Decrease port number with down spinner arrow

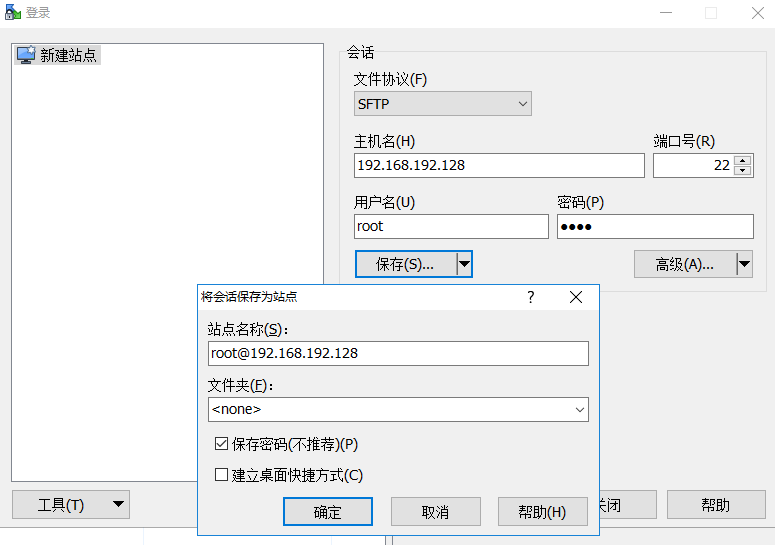743,170
